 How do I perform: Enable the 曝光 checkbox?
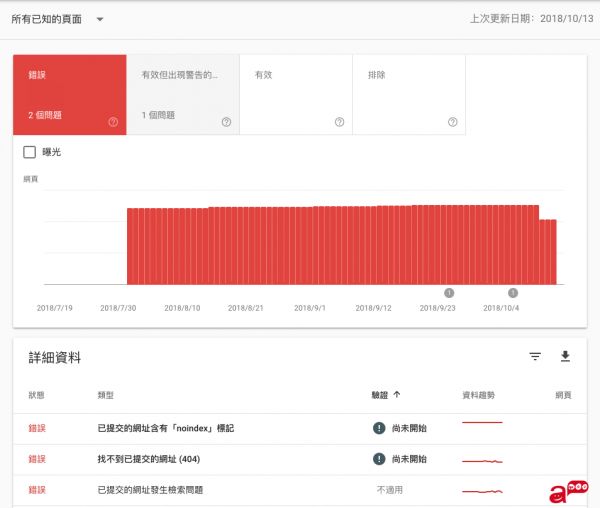[x=29, y=152]
